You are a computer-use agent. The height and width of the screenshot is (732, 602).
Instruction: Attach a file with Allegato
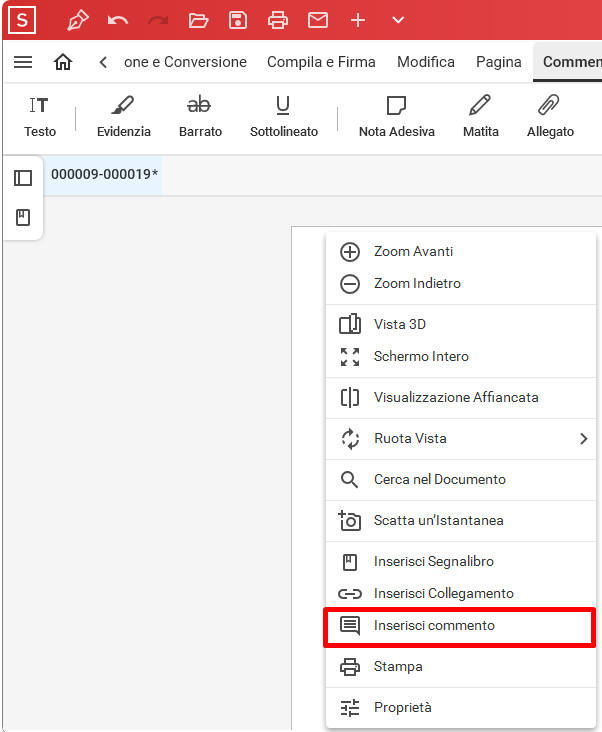(x=550, y=117)
